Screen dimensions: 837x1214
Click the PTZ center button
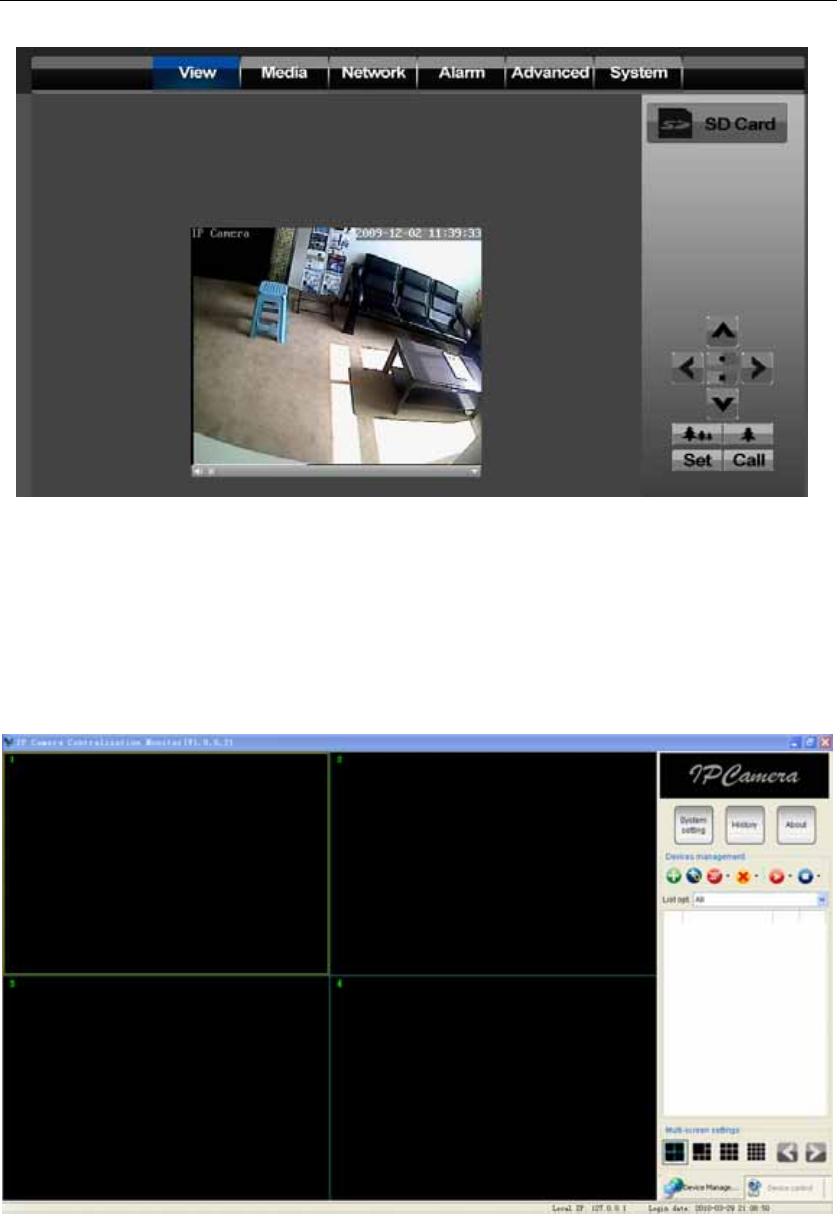point(723,368)
